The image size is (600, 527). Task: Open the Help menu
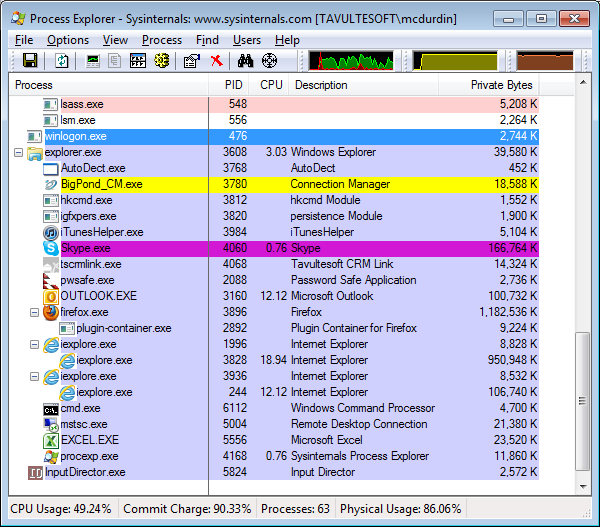click(287, 40)
